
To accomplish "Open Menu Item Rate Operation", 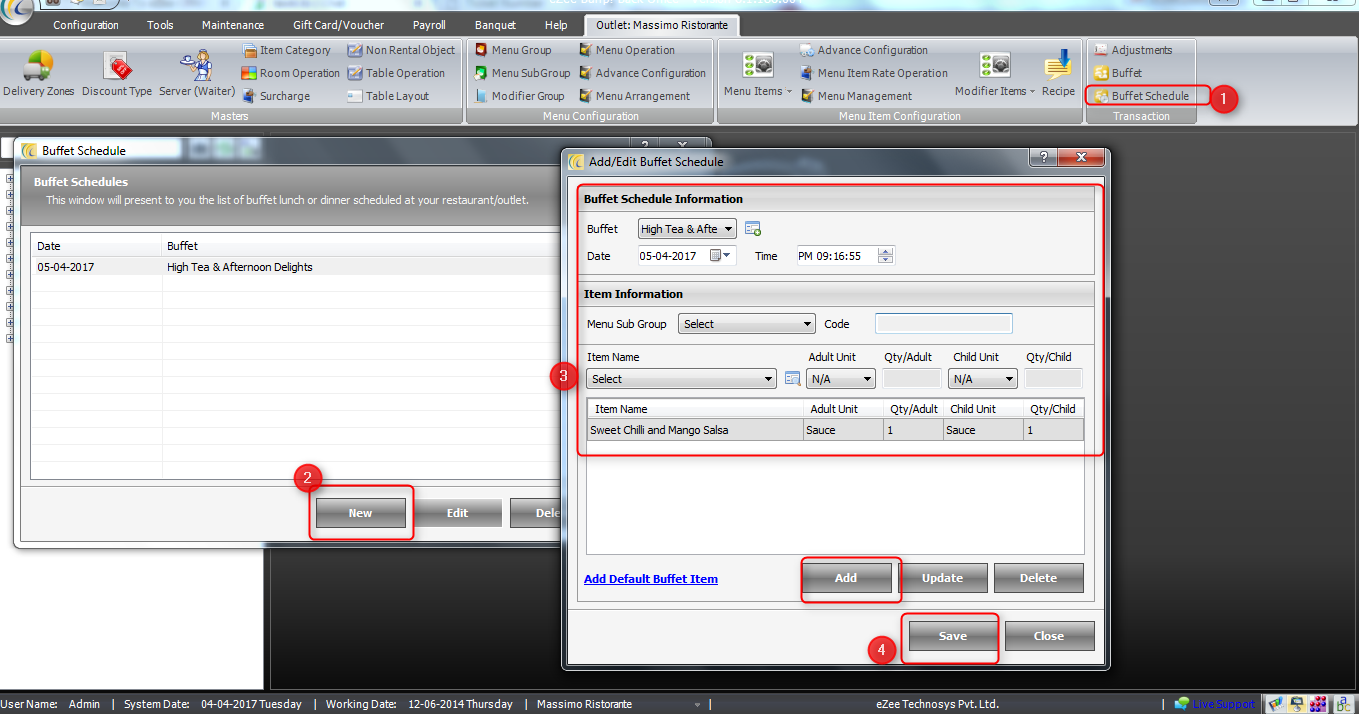I will (874, 73).
